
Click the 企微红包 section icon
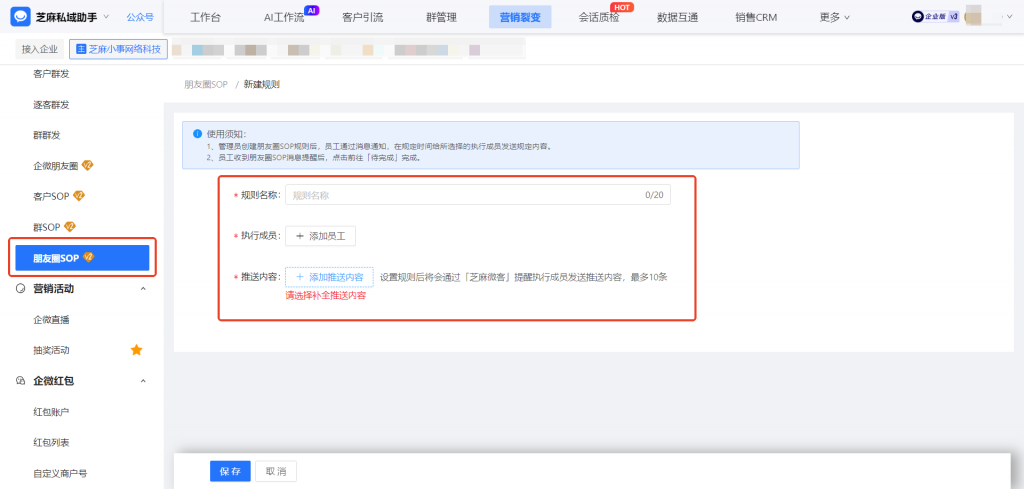pos(20,381)
